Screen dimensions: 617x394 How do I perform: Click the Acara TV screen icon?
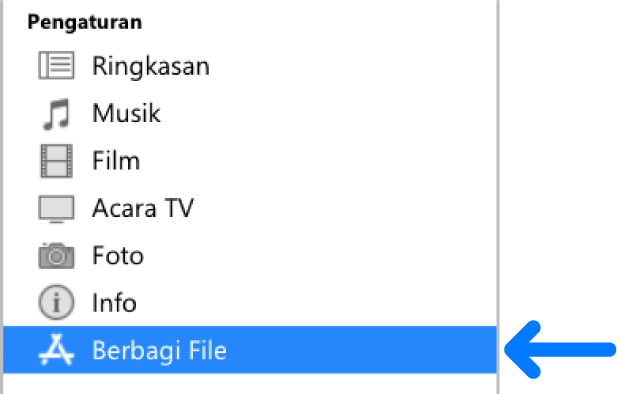(56, 209)
